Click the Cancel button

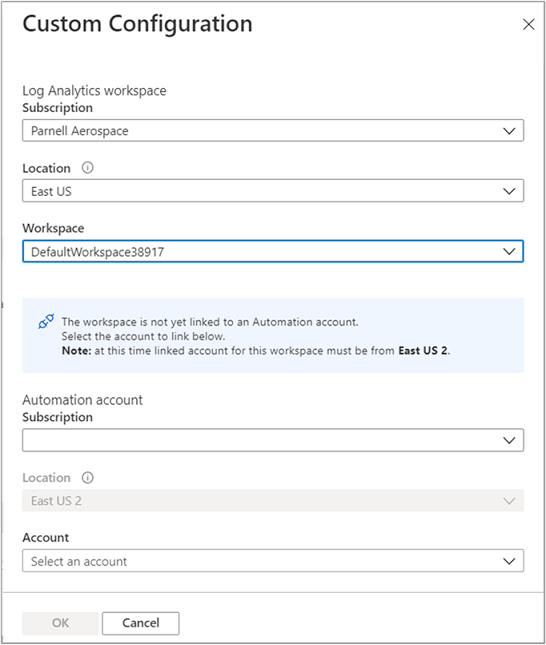pos(141,623)
